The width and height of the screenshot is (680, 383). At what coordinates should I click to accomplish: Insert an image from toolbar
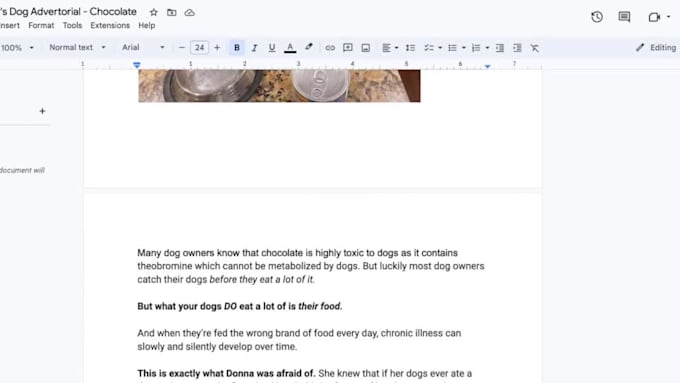(x=366, y=48)
